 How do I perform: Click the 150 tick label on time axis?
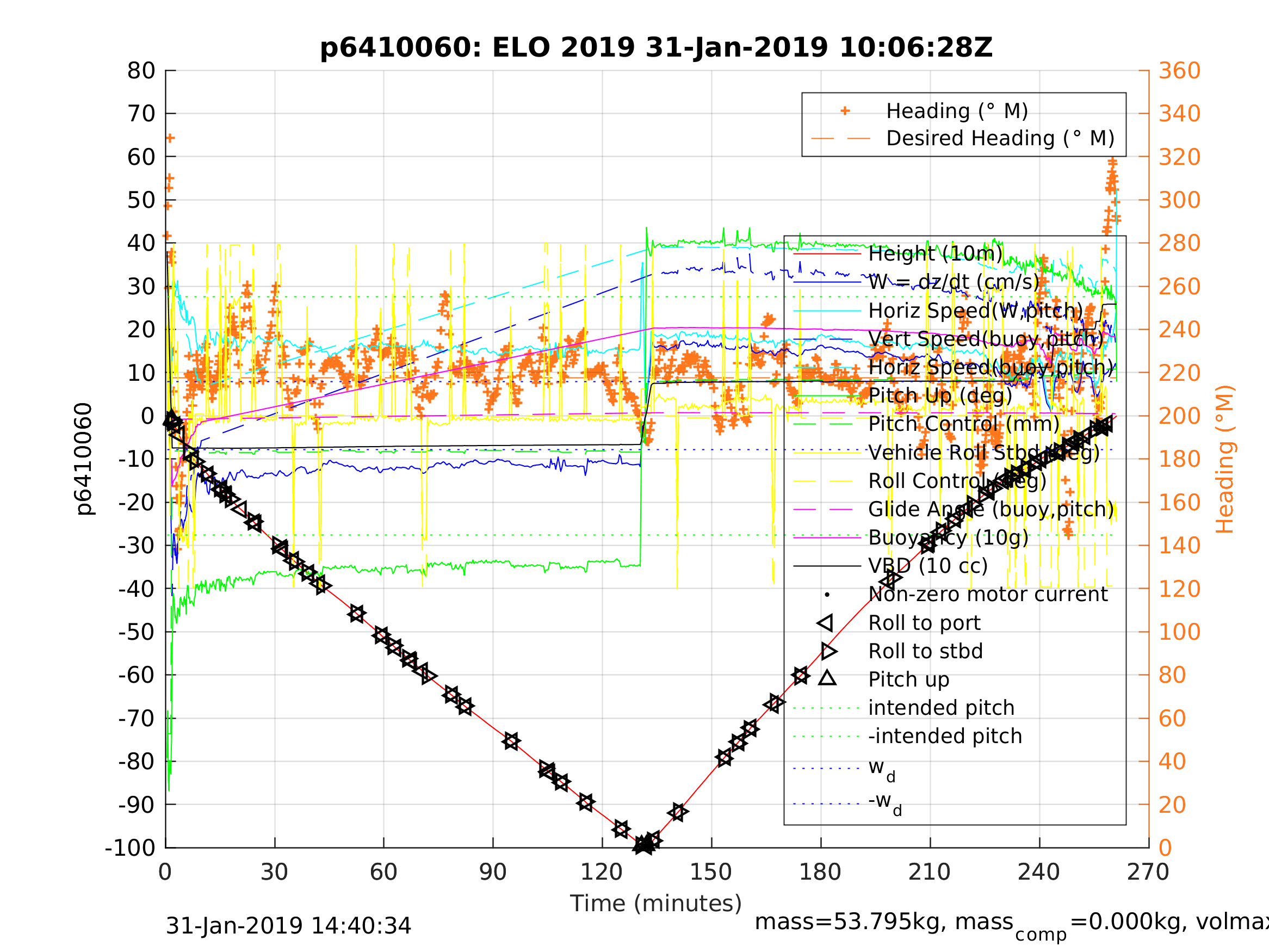[711, 872]
